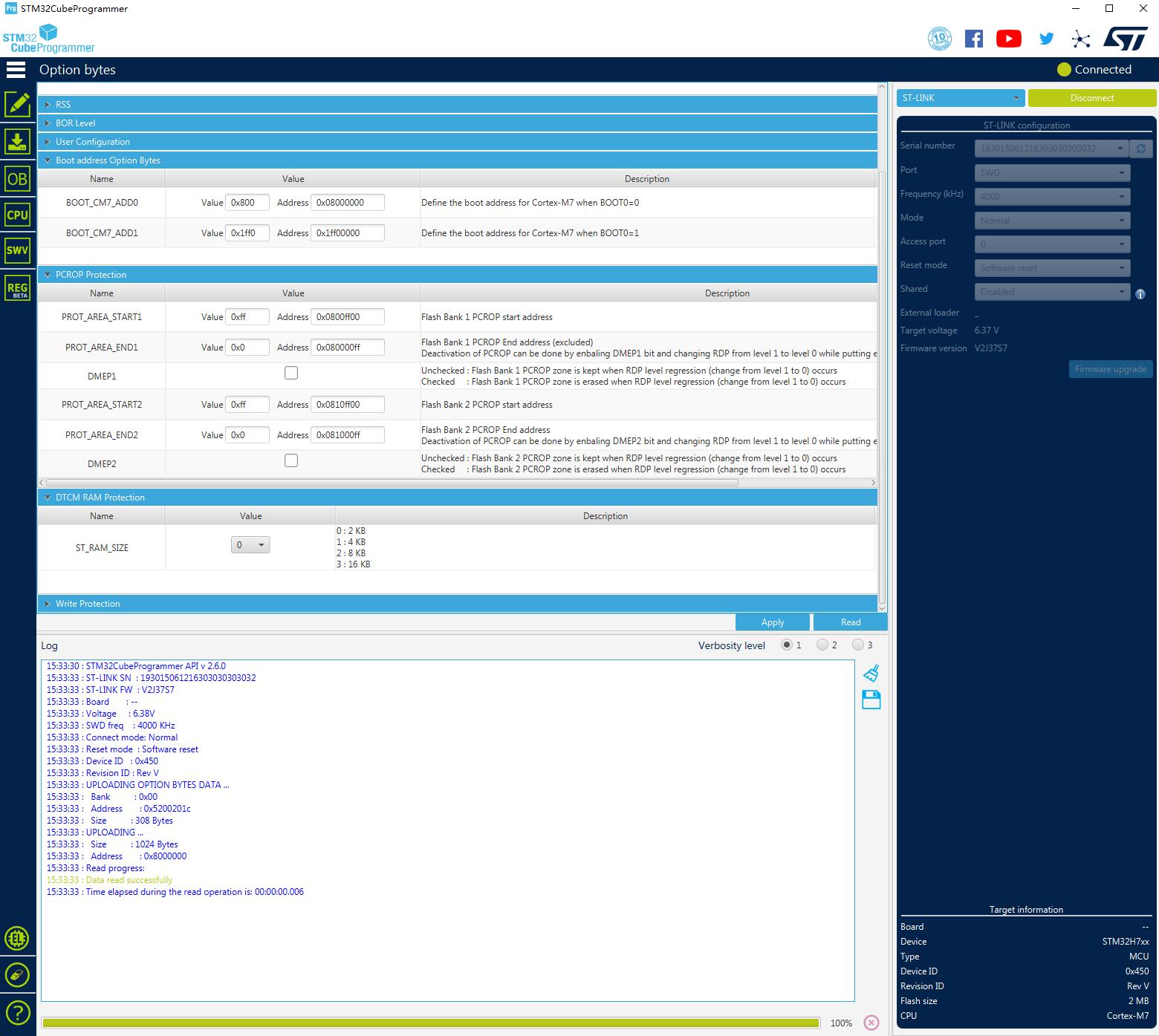Click the BOOT_CM7_ADD0 value field

click(x=247, y=203)
